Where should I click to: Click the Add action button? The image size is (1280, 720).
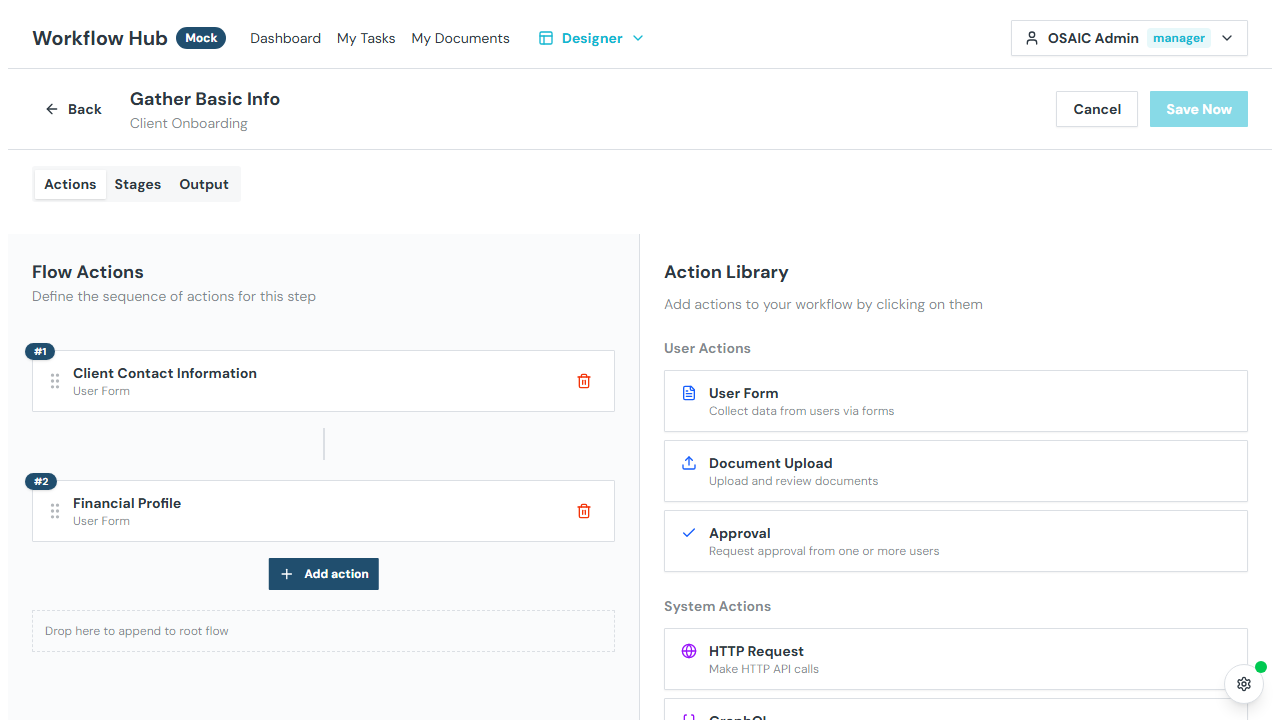[323, 573]
